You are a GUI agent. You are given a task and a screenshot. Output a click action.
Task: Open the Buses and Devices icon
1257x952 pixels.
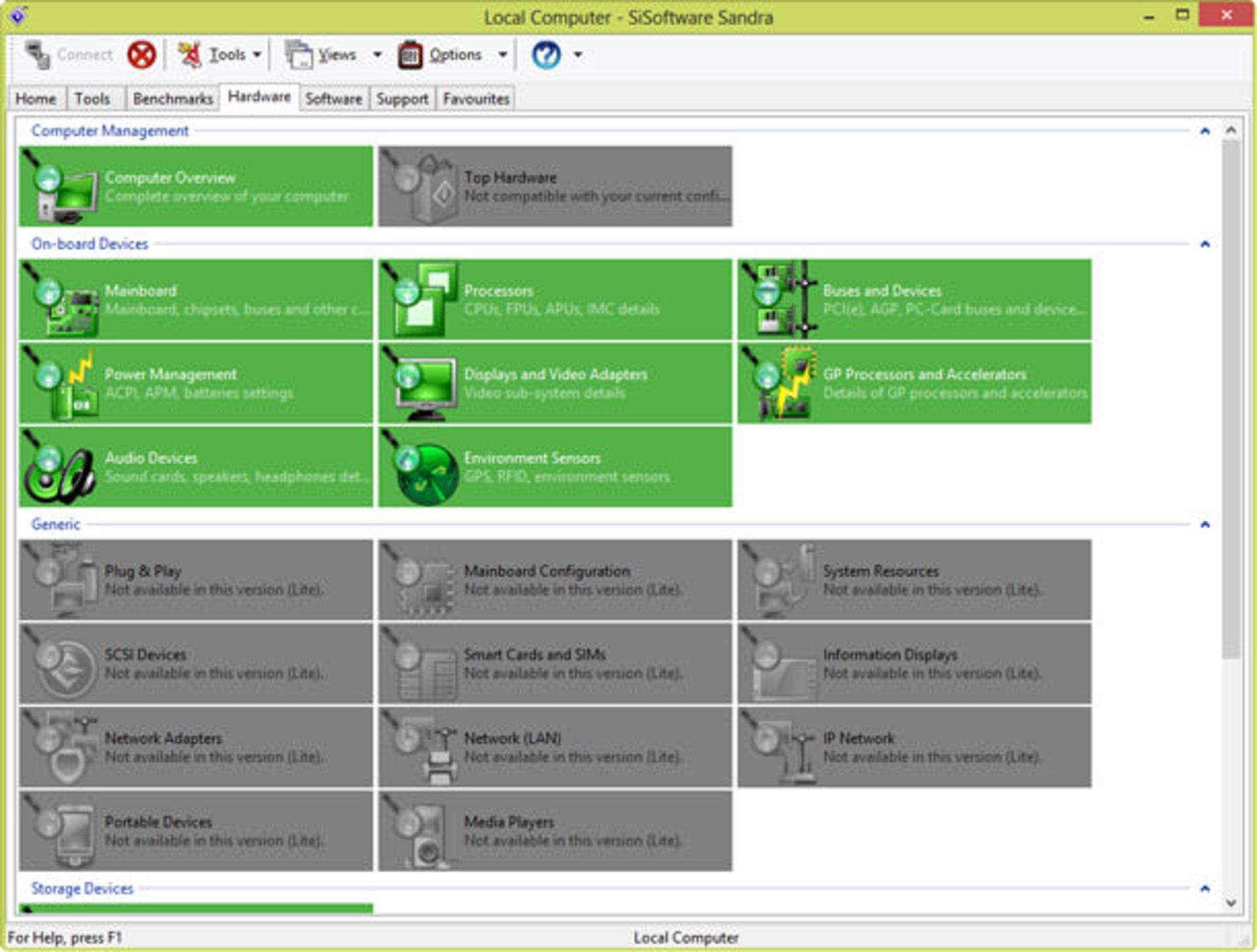779,300
